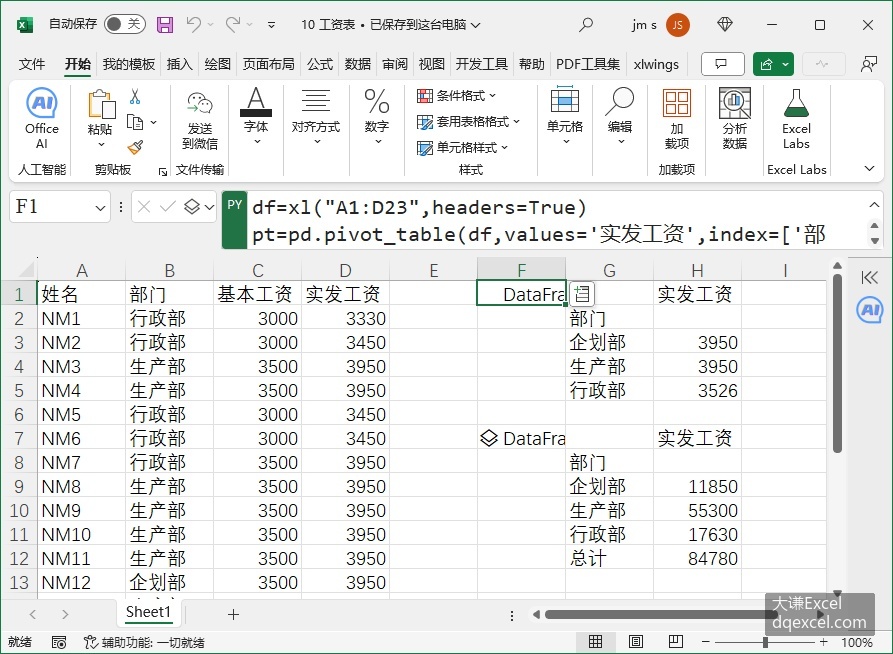893x654 pixels.
Task: Select the column D header
Action: pyautogui.click(x=345, y=270)
